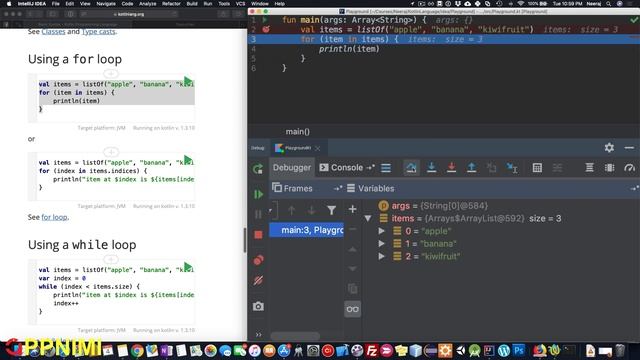Expand the 1 = "banana" entry
The width and height of the screenshot is (640, 360).
coord(382,244)
